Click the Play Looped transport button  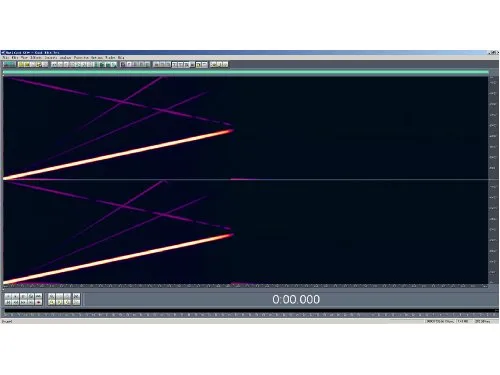pyautogui.click(x=38, y=296)
